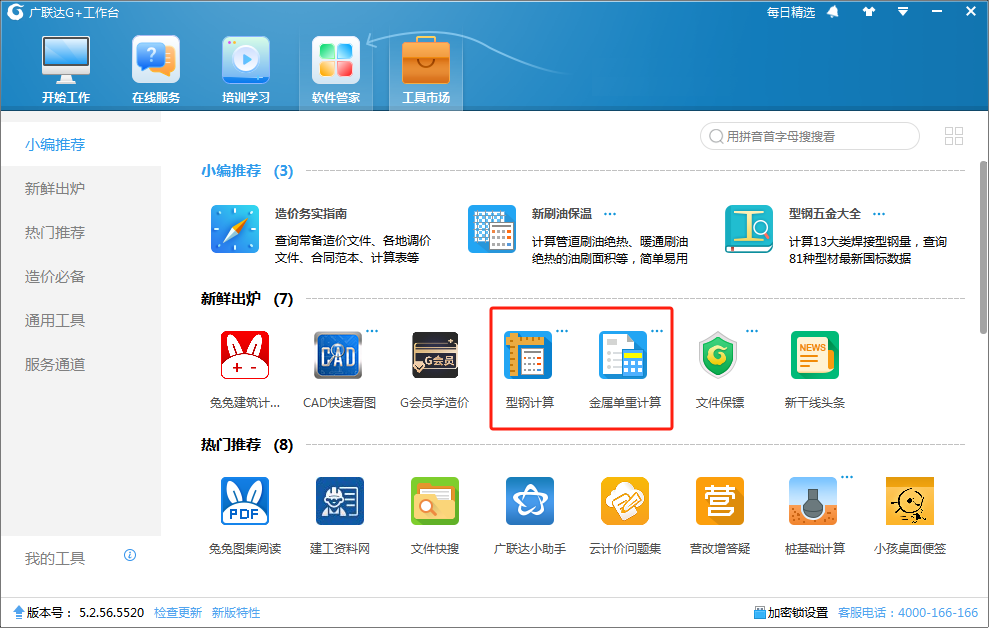Launch 兔兔建筑计算 rabbit icon
Image resolution: width=989 pixels, height=628 pixels.
click(x=245, y=355)
